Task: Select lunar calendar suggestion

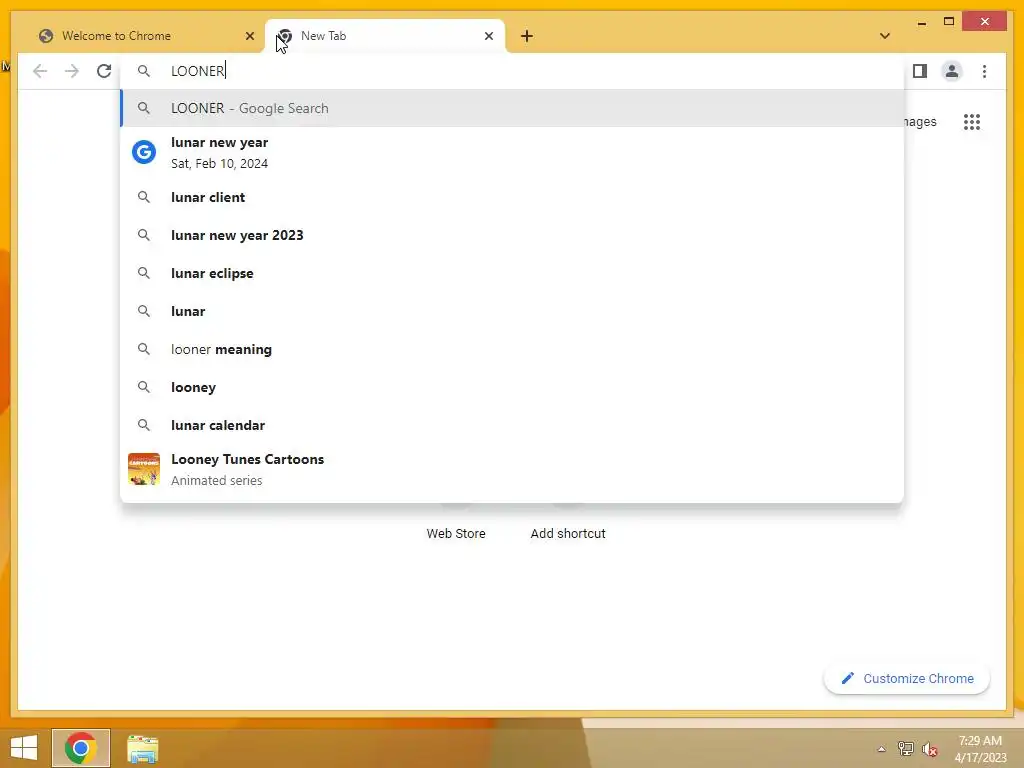Action: (512, 425)
